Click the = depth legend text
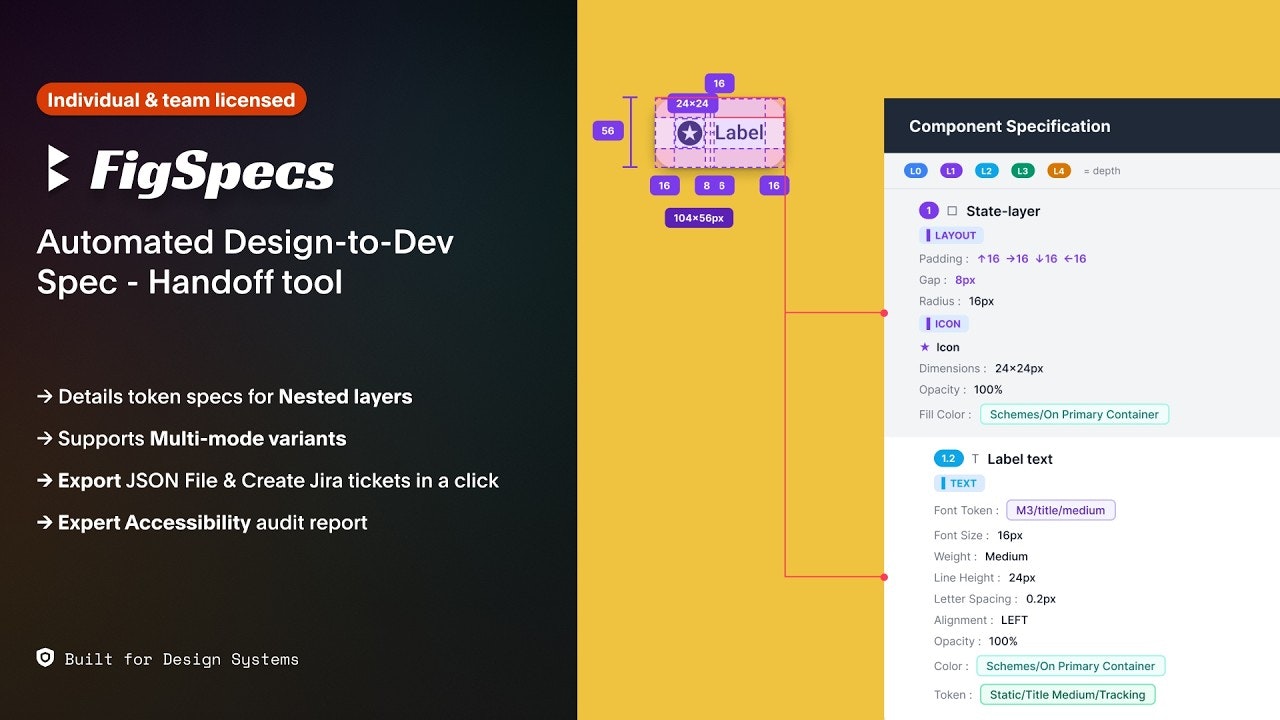The image size is (1280, 720). (1102, 171)
